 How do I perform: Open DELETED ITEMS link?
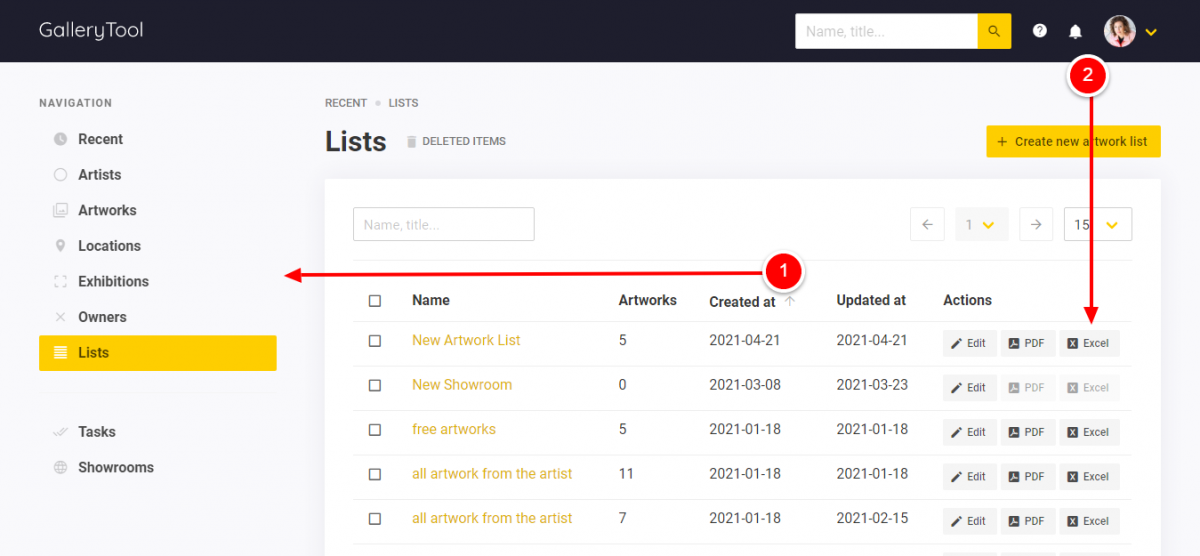click(x=464, y=141)
